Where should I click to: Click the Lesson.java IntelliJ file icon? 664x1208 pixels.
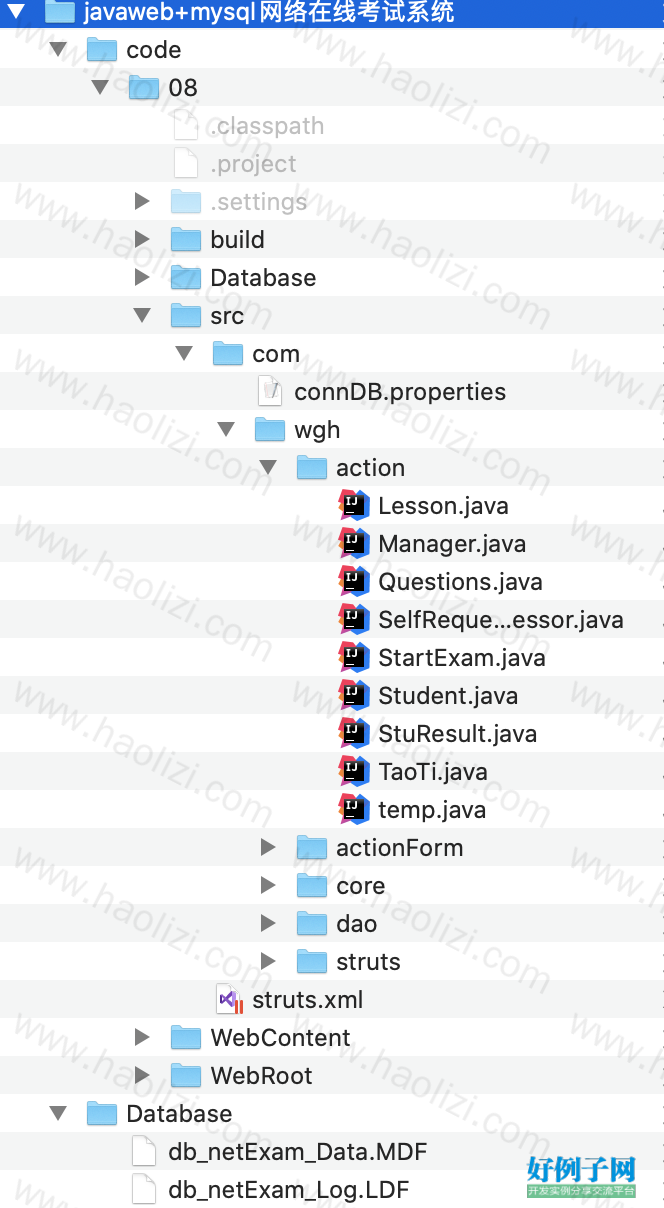(x=354, y=505)
